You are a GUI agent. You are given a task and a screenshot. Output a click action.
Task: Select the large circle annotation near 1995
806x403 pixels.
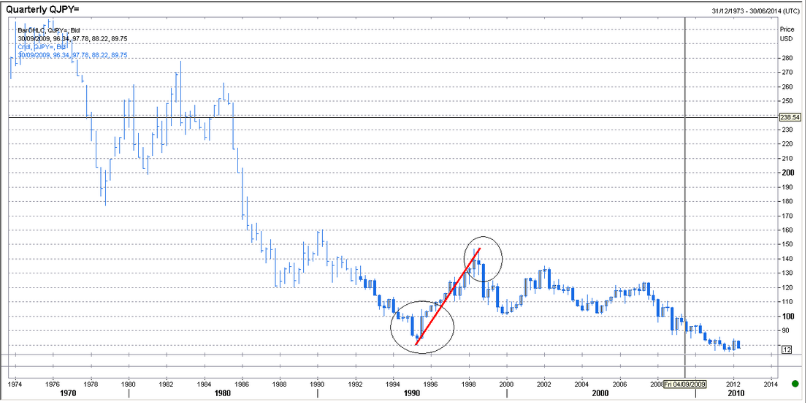click(421, 324)
